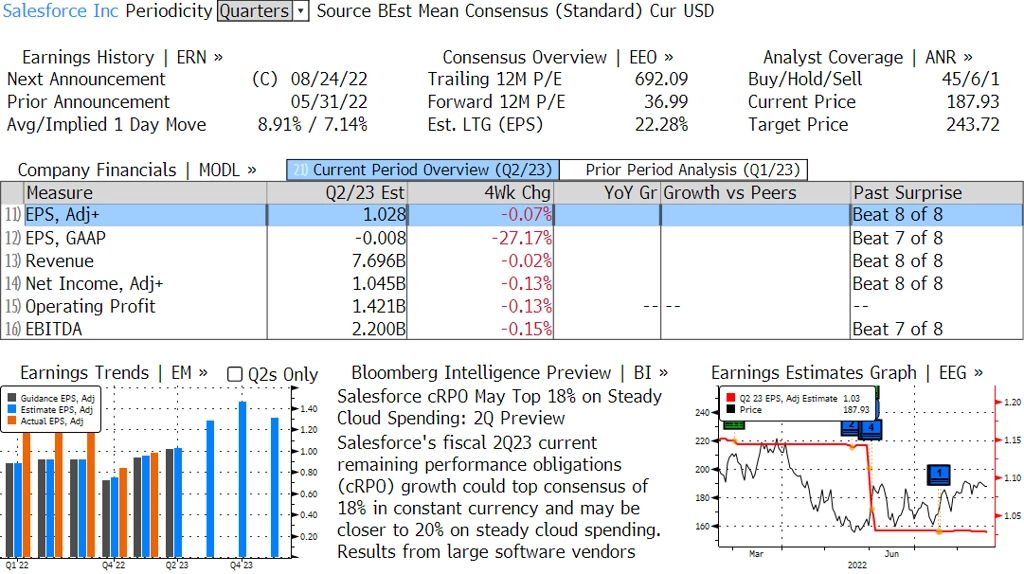This screenshot has height=574, width=1024.
Task: Click Revenue surprise Beat 8 of 8
Action: [x=897, y=261]
